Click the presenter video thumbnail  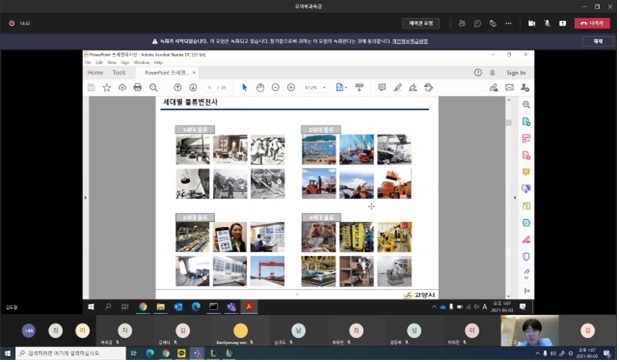[x=530, y=331]
